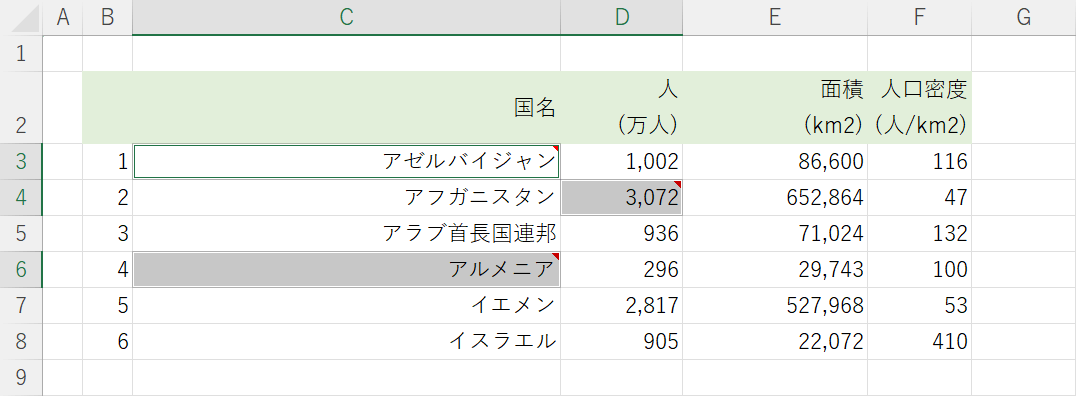Select row 6 header
Screen dimensions: 1076x396
click(21, 270)
